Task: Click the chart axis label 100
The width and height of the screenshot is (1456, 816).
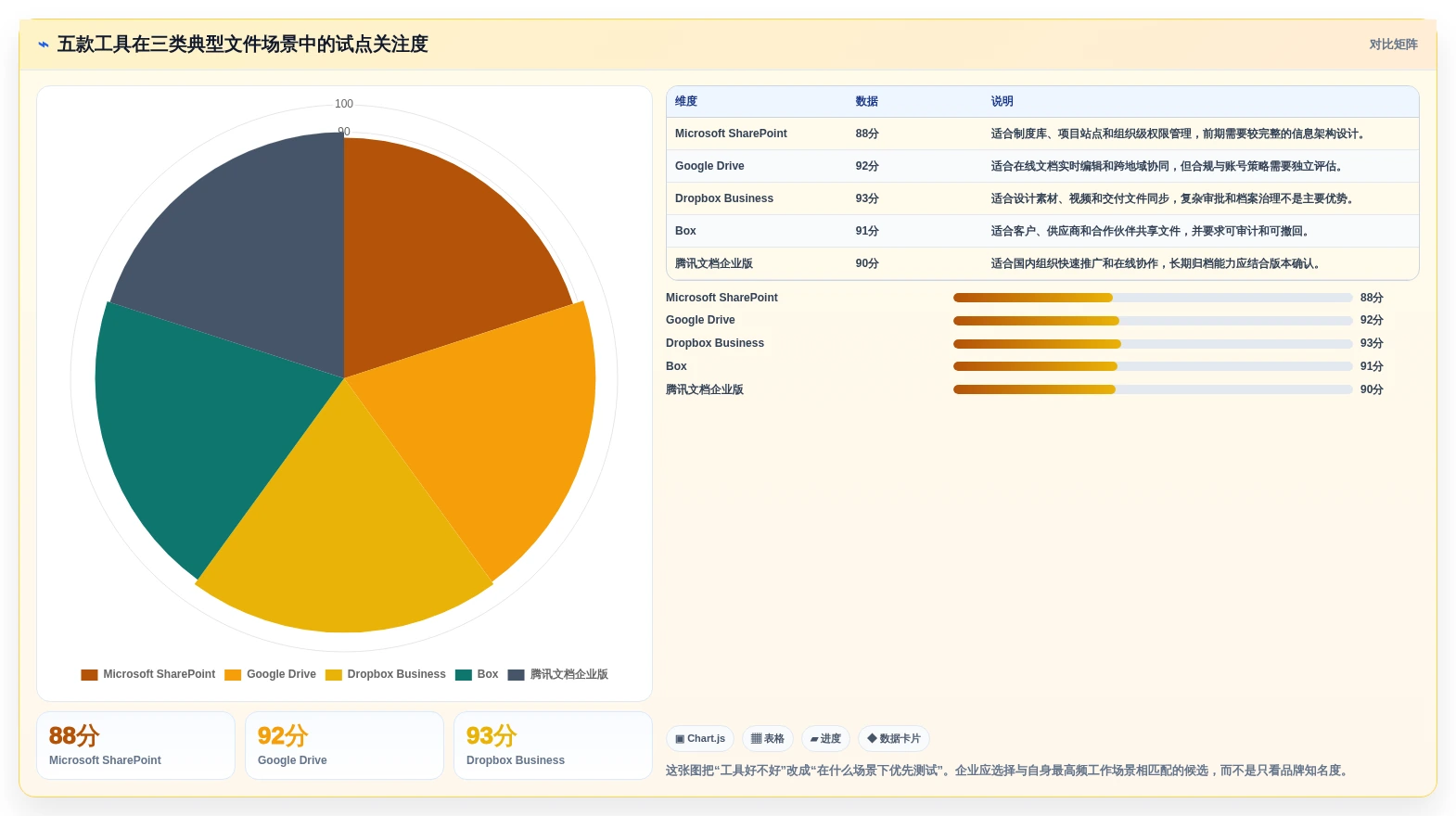Action: [344, 104]
